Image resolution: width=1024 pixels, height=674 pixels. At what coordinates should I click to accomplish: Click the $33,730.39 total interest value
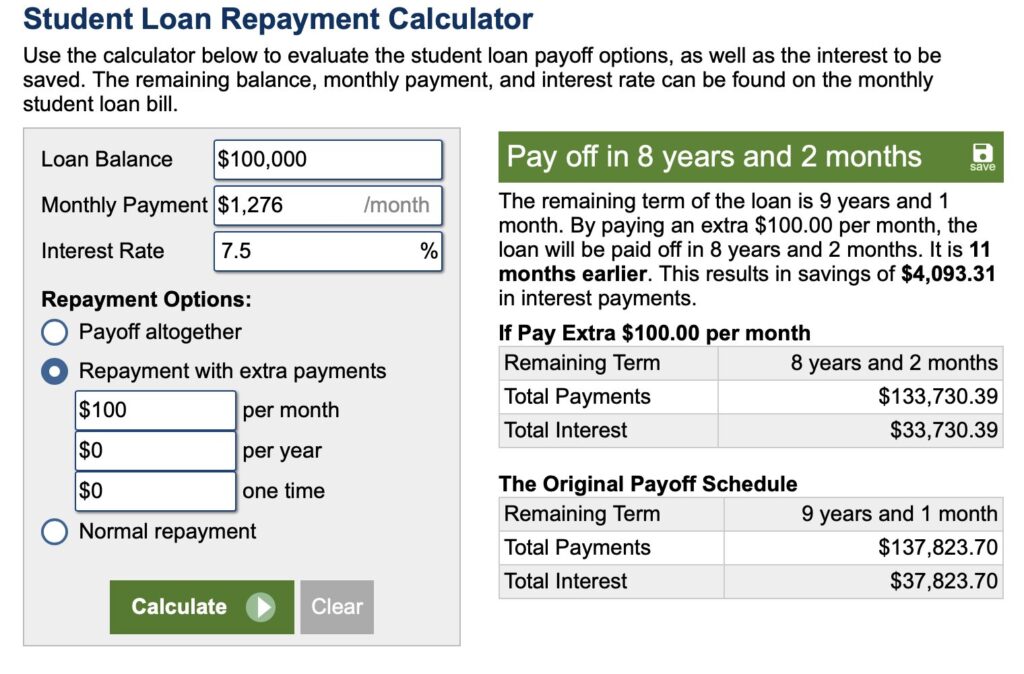943,431
